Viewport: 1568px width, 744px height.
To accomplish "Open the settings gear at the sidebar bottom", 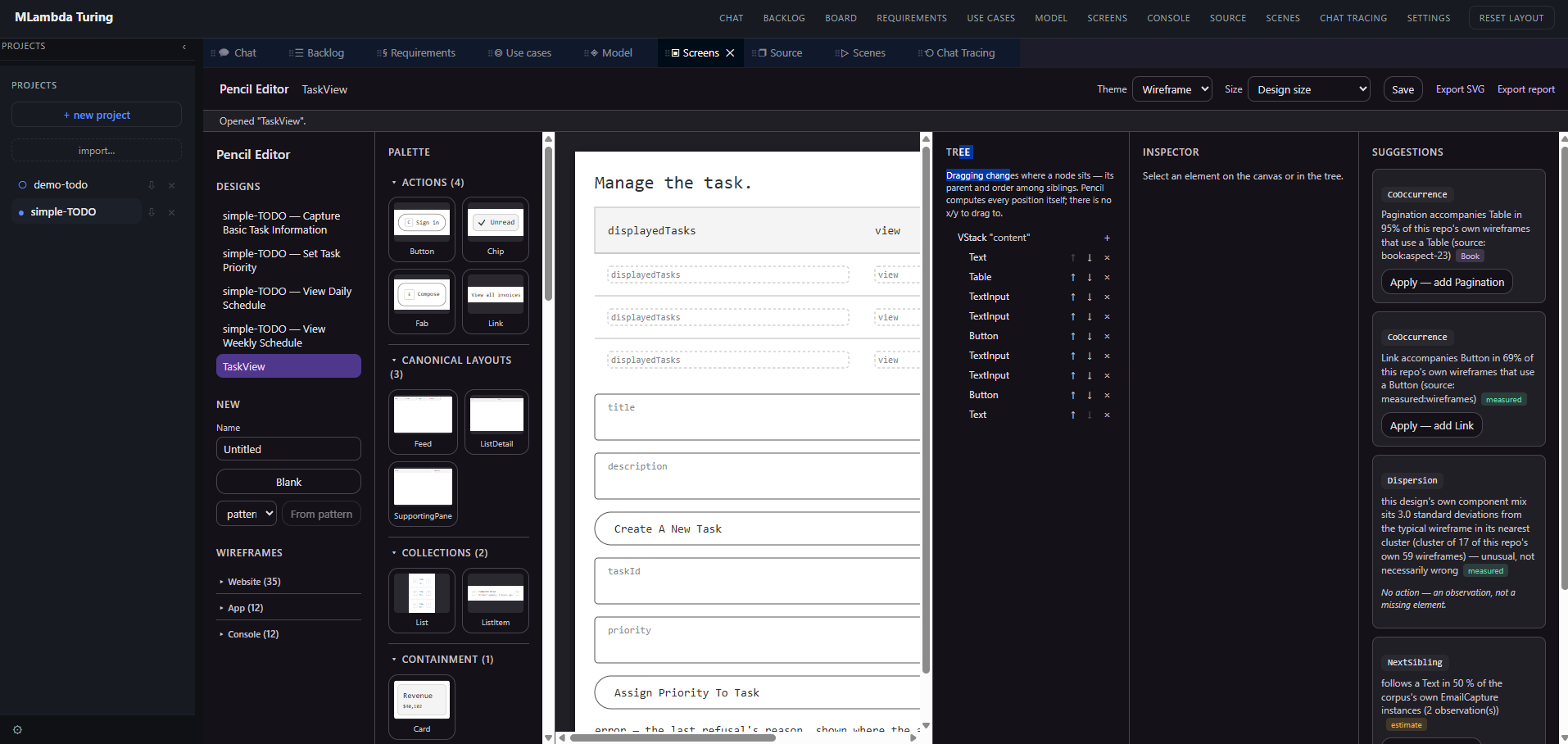I will (x=17, y=729).
